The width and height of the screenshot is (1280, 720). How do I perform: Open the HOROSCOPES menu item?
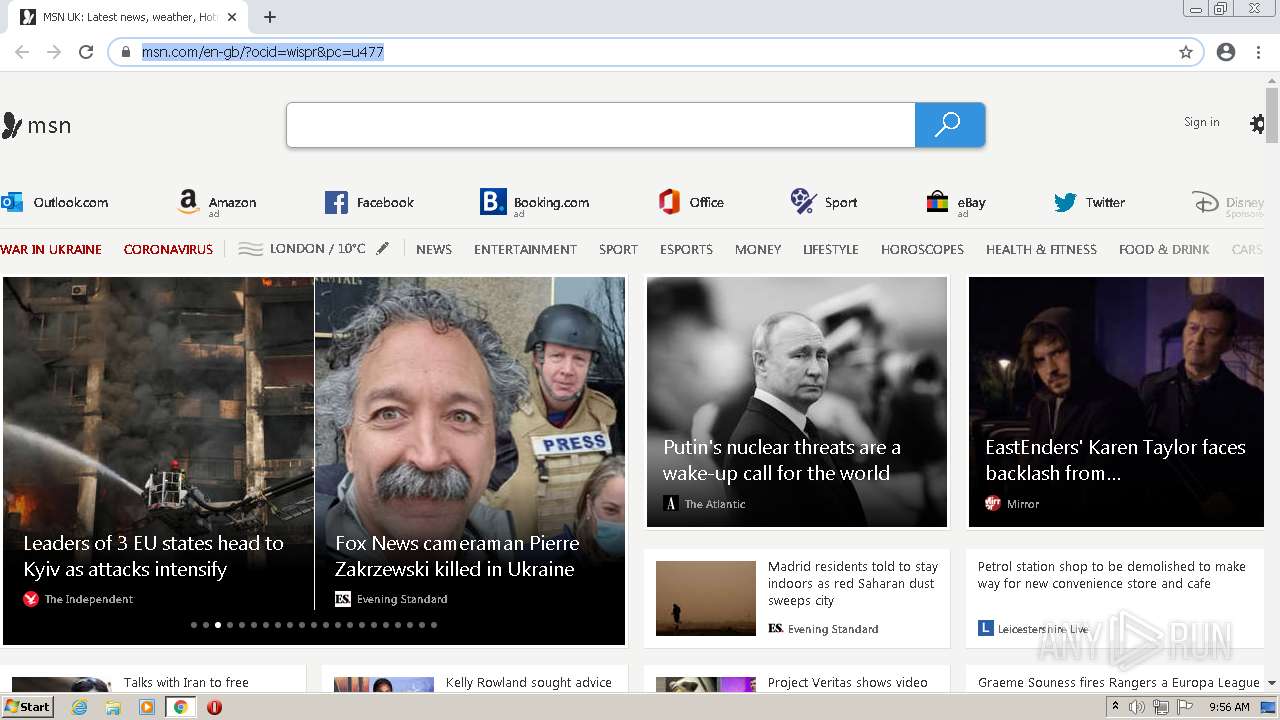click(922, 249)
